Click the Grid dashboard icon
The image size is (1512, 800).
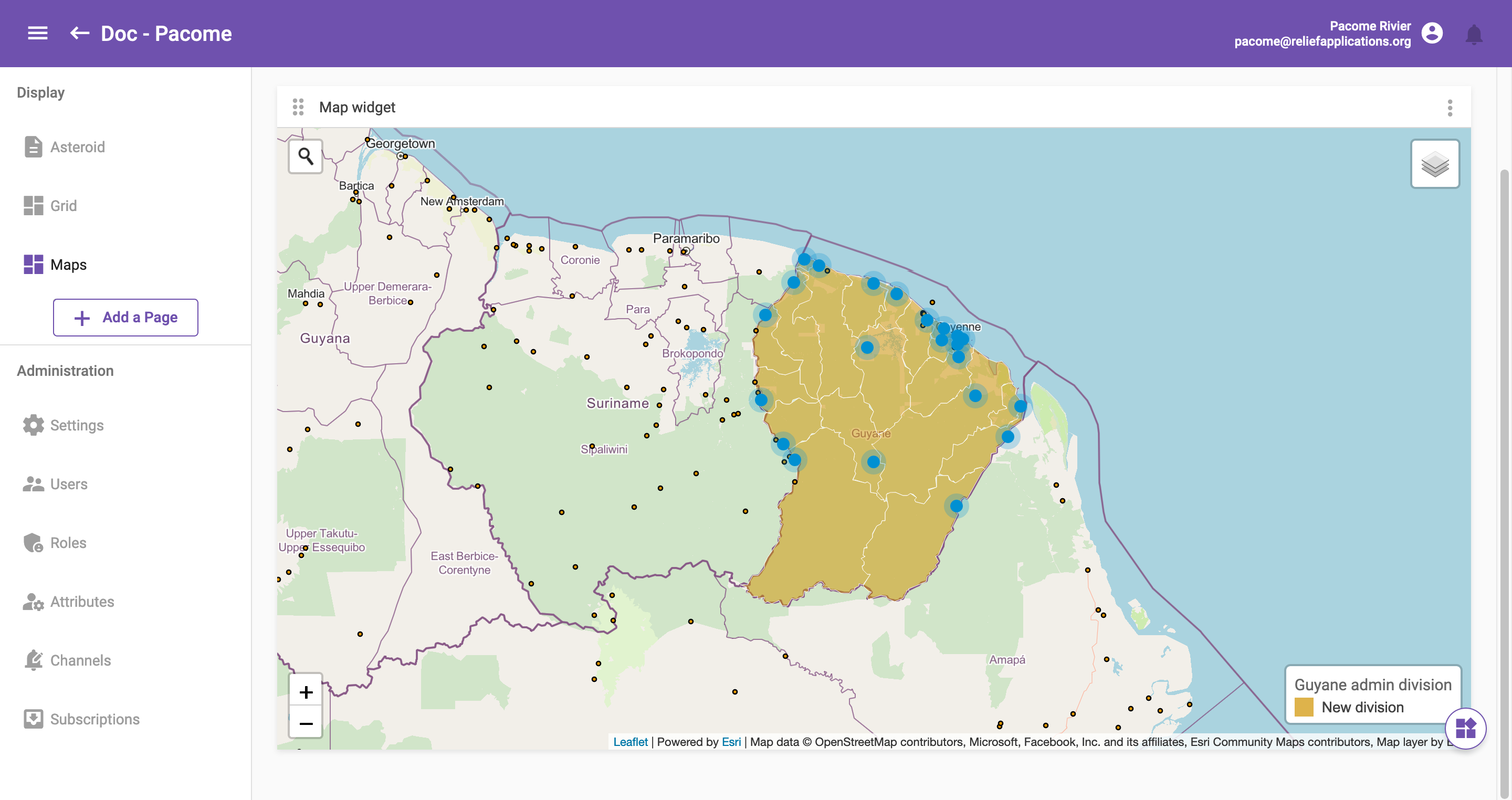point(33,205)
